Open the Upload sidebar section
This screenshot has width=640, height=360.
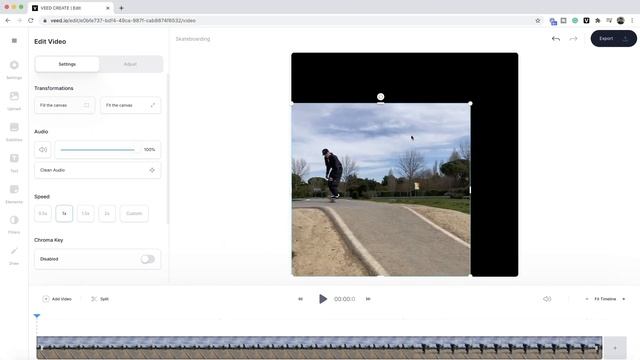[x=14, y=100]
